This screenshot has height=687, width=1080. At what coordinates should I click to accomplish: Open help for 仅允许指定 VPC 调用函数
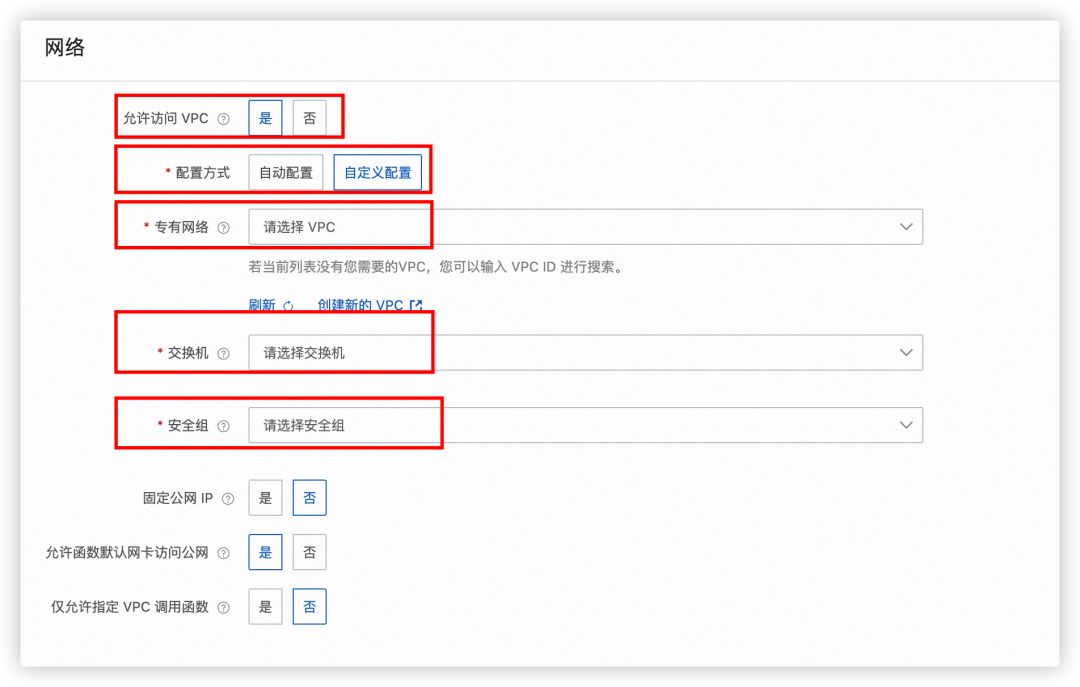(x=223, y=608)
